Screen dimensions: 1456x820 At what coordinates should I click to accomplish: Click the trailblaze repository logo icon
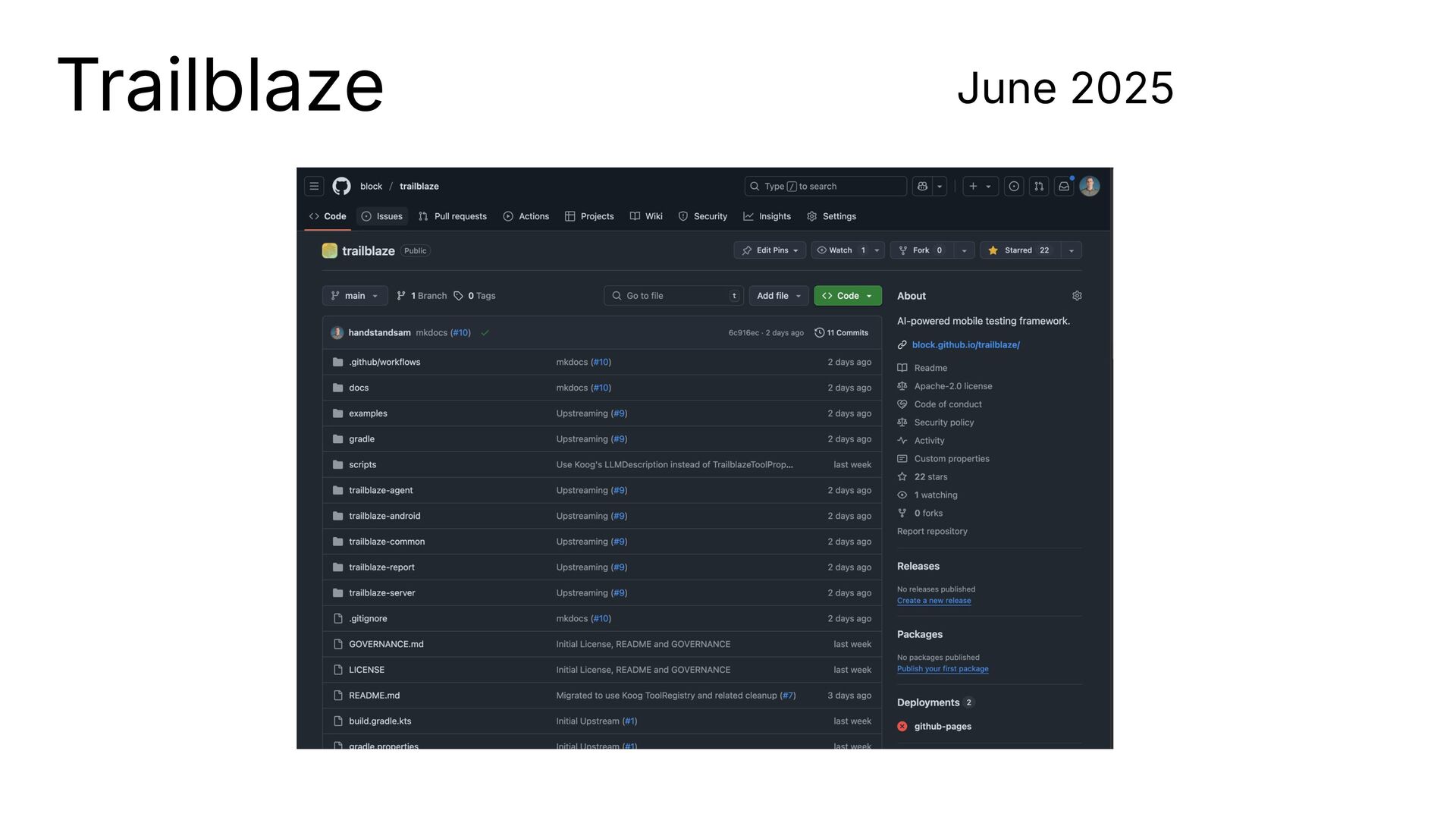click(x=329, y=250)
